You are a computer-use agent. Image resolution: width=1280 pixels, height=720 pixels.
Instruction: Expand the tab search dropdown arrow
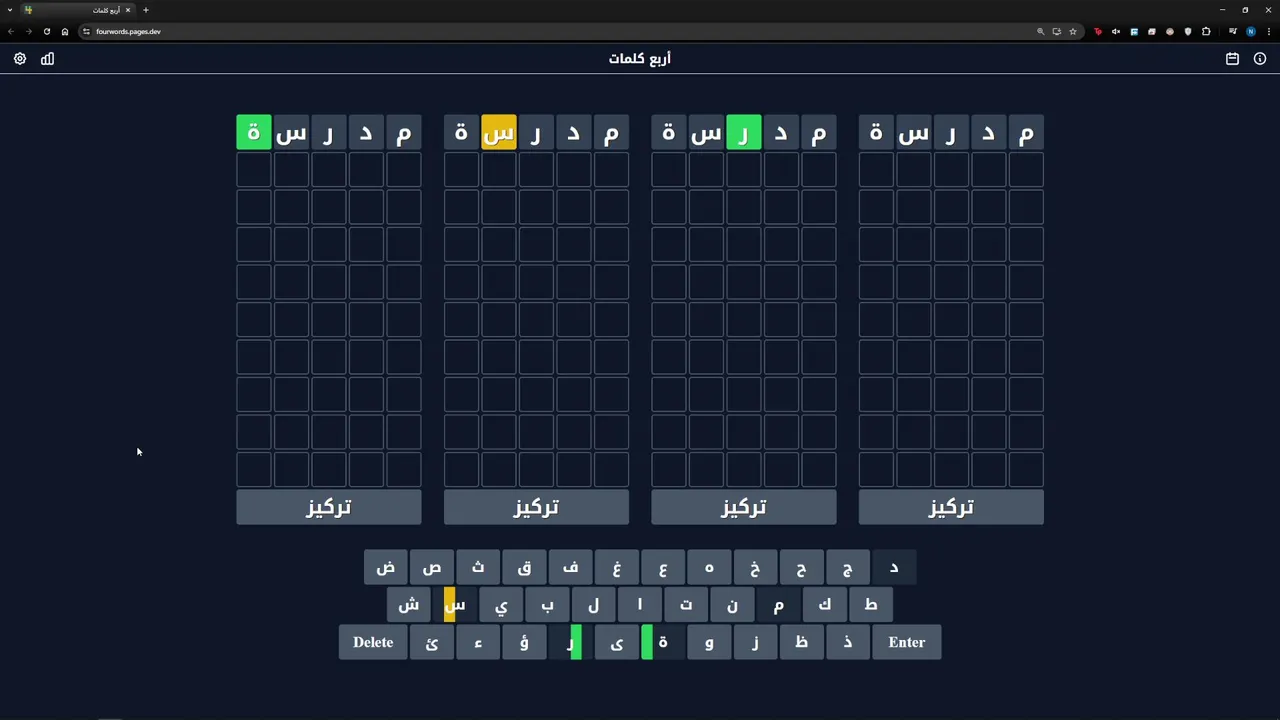10,10
